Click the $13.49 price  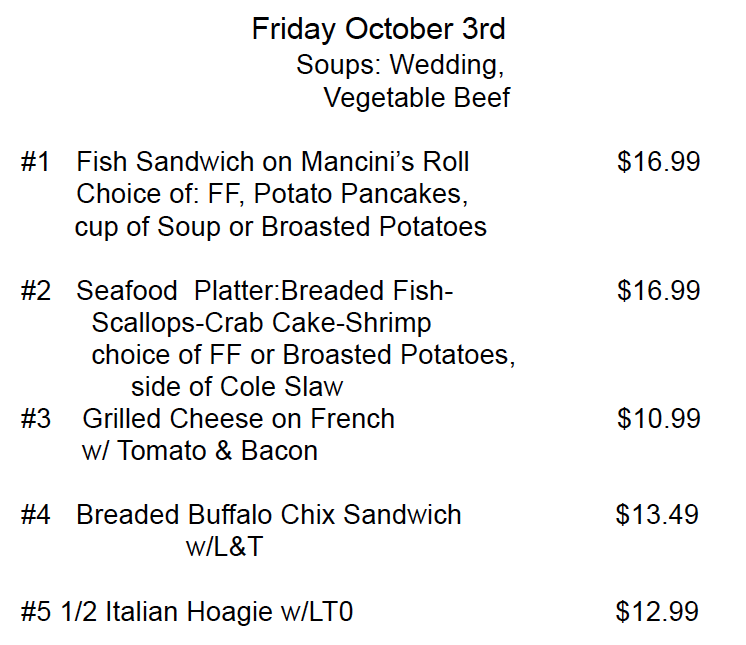tap(657, 515)
